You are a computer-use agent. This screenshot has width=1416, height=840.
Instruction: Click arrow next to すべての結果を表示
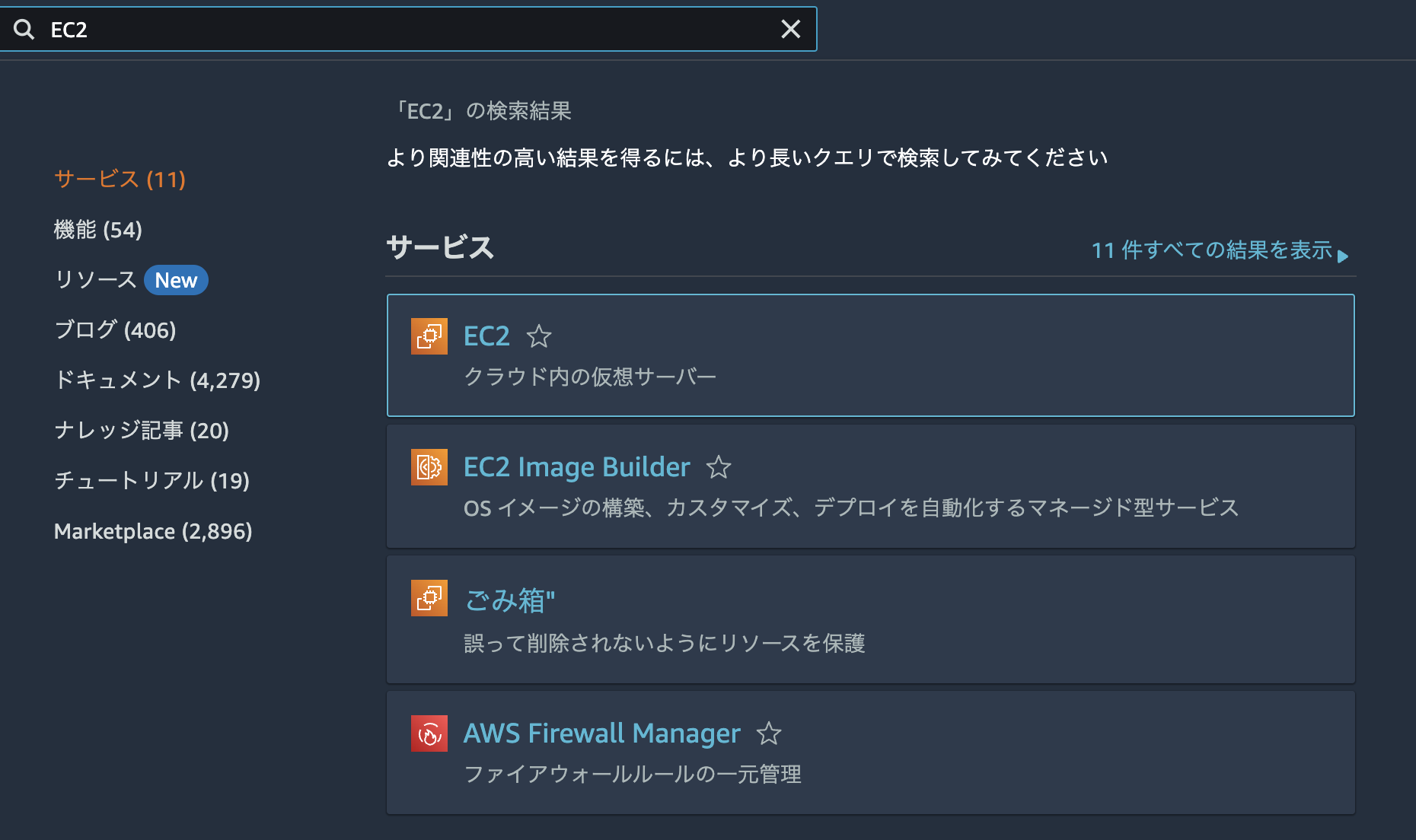[x=1343, y=256]
